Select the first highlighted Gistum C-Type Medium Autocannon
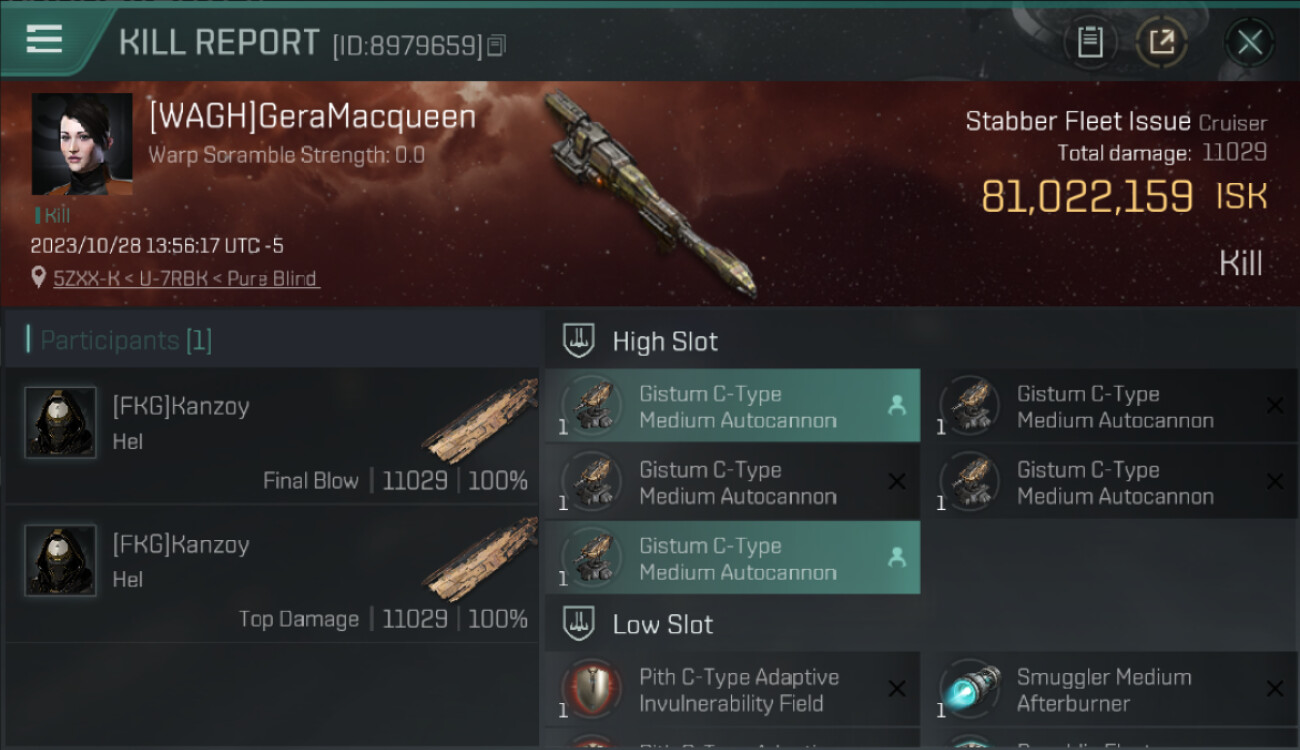The image size is (1300, 750). click(x=732, y=406)
